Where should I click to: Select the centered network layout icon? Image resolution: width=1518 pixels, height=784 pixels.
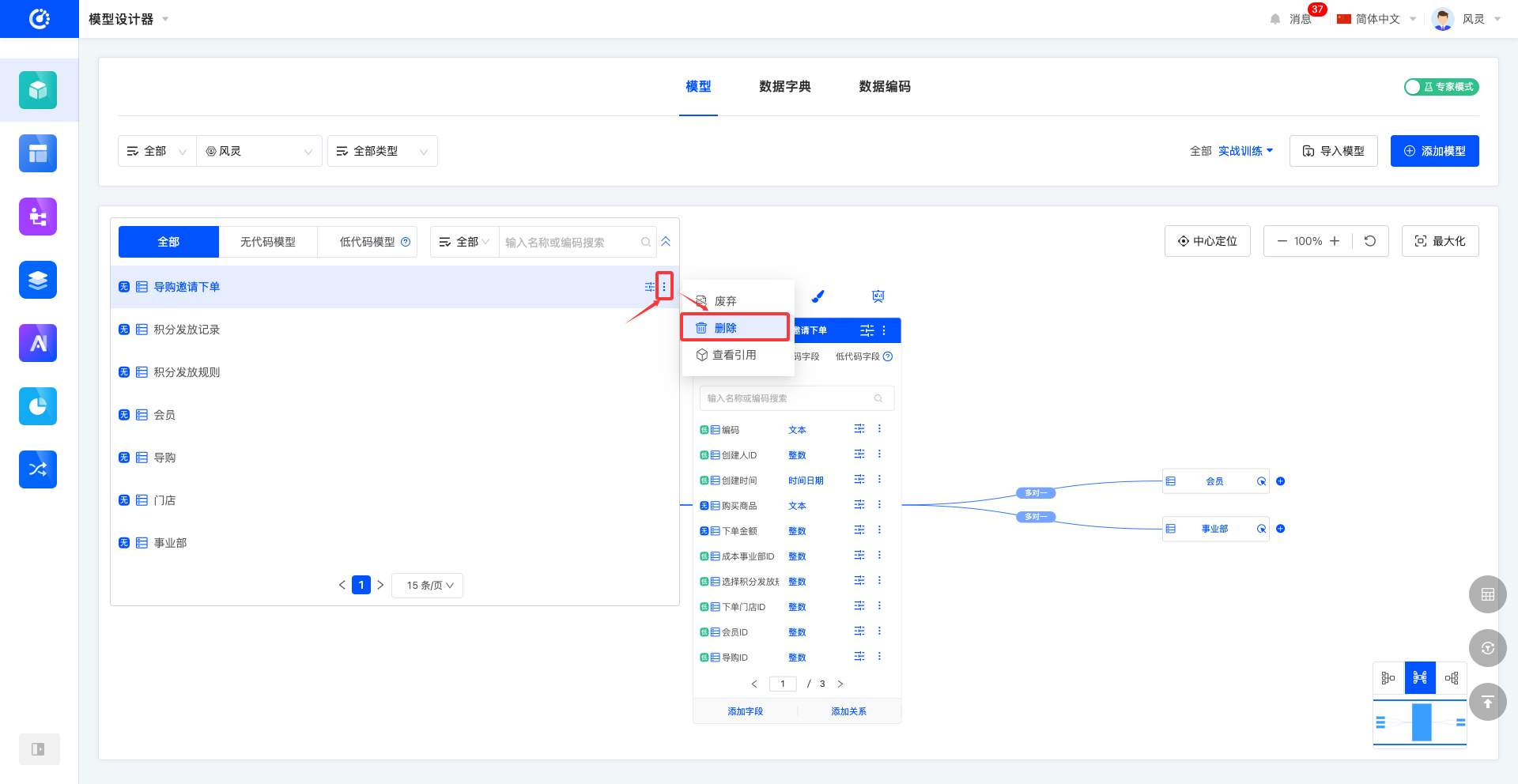tap(1420, 678)
